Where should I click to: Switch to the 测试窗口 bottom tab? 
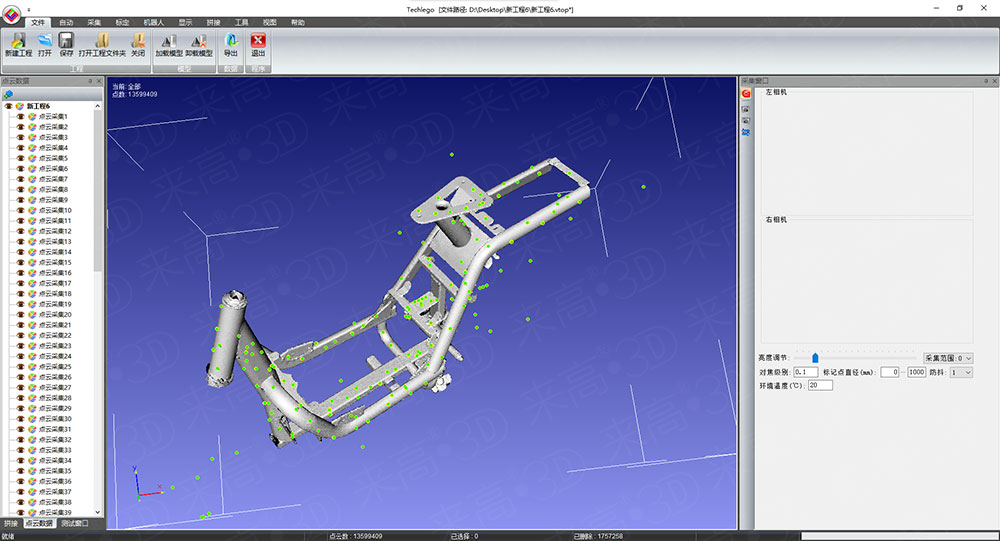tap(74, 523)
